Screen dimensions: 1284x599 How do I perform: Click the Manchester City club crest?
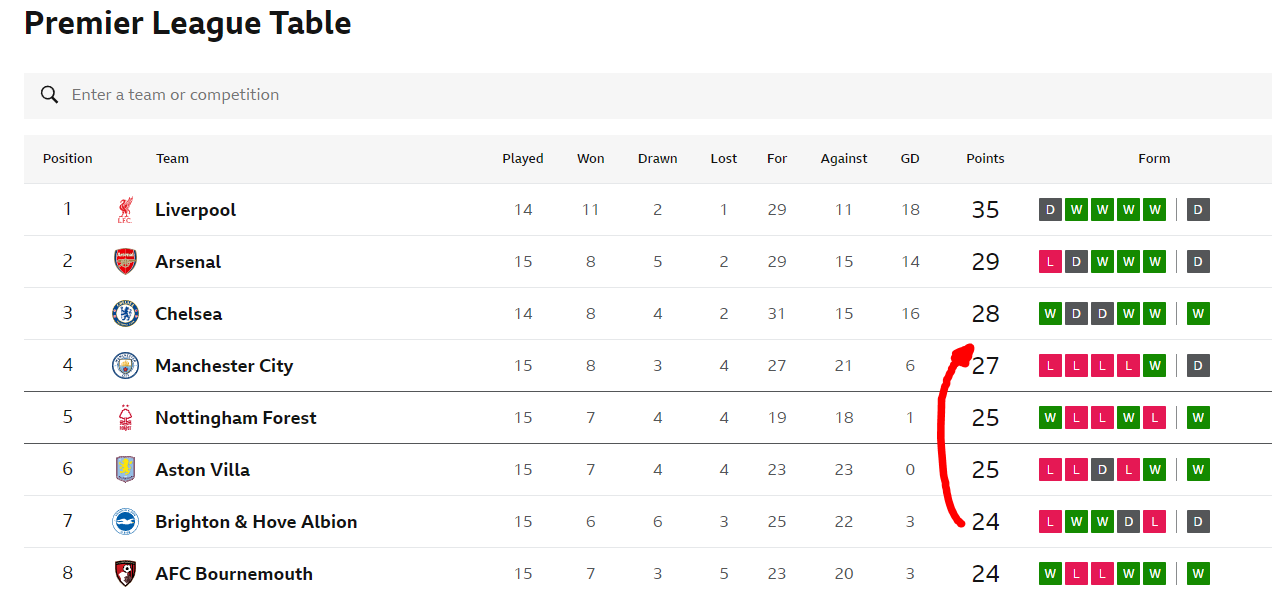point(125,366)
